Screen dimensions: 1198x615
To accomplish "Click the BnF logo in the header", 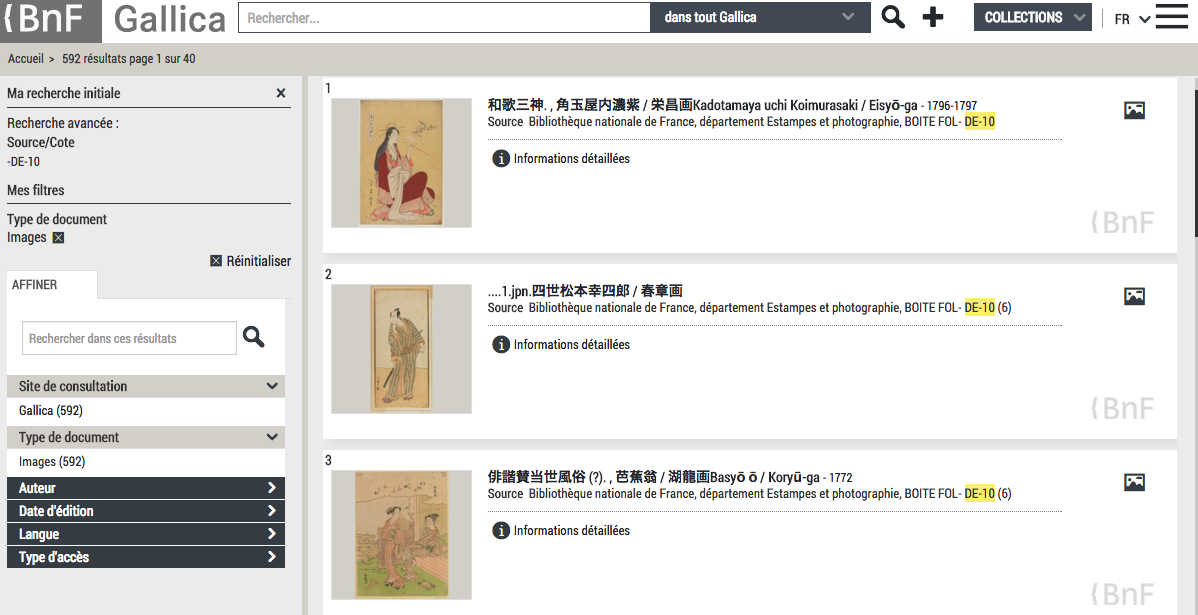I will (50, 19).
